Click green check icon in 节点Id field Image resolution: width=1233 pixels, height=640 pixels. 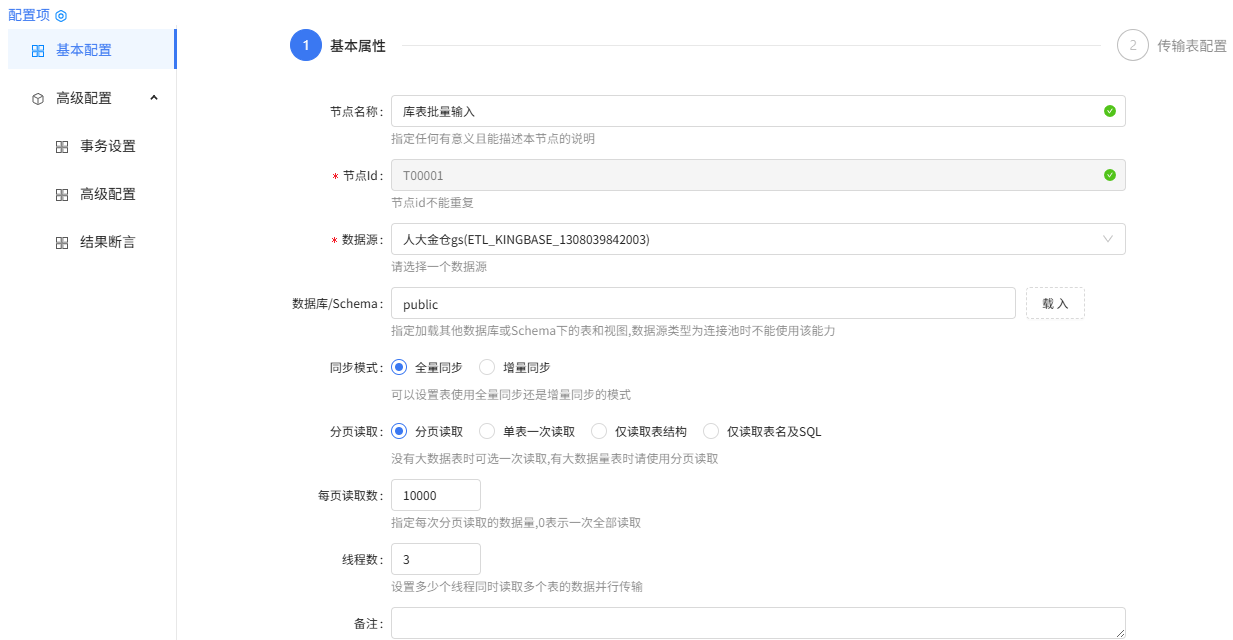coord(1109,175)
